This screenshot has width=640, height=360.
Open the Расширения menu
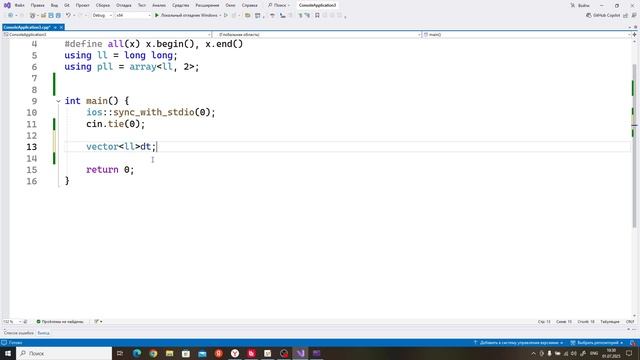click(207, 5)
